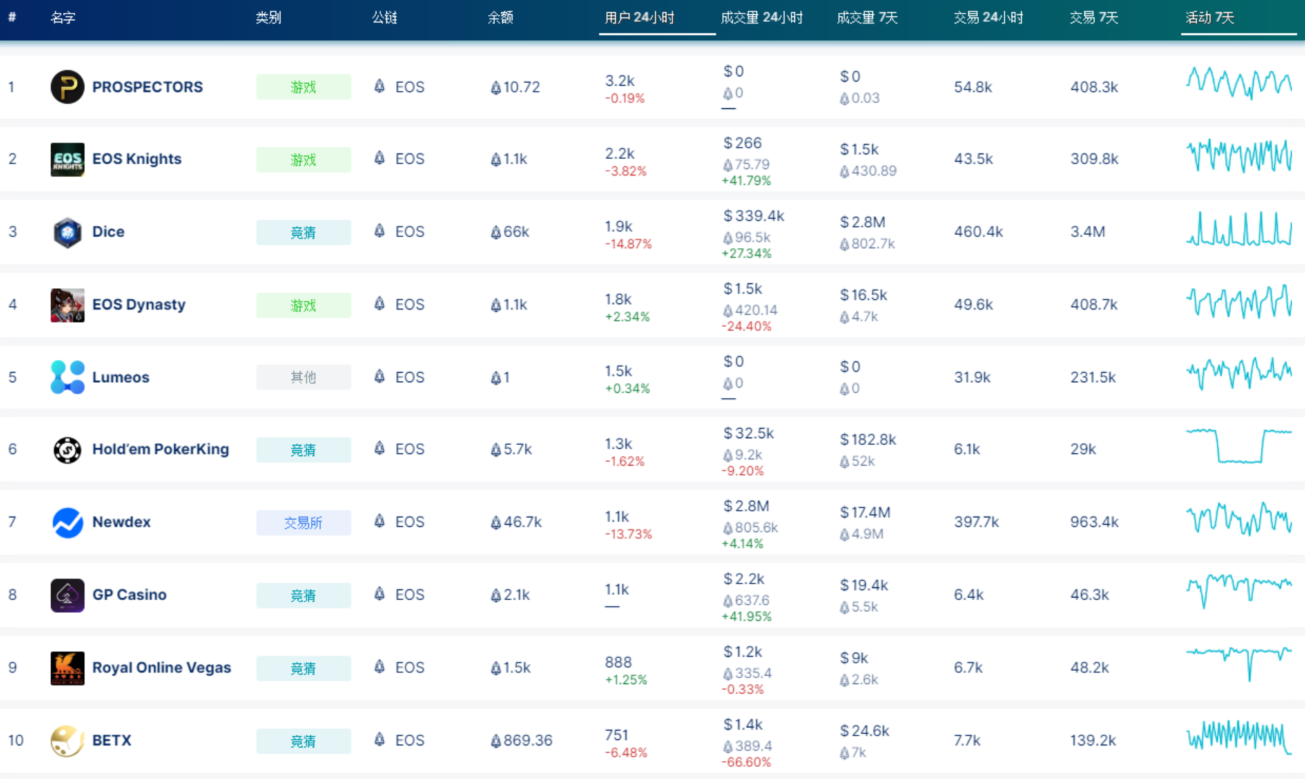
Task: Open the Newdex name link
Action: coord(121,522)
